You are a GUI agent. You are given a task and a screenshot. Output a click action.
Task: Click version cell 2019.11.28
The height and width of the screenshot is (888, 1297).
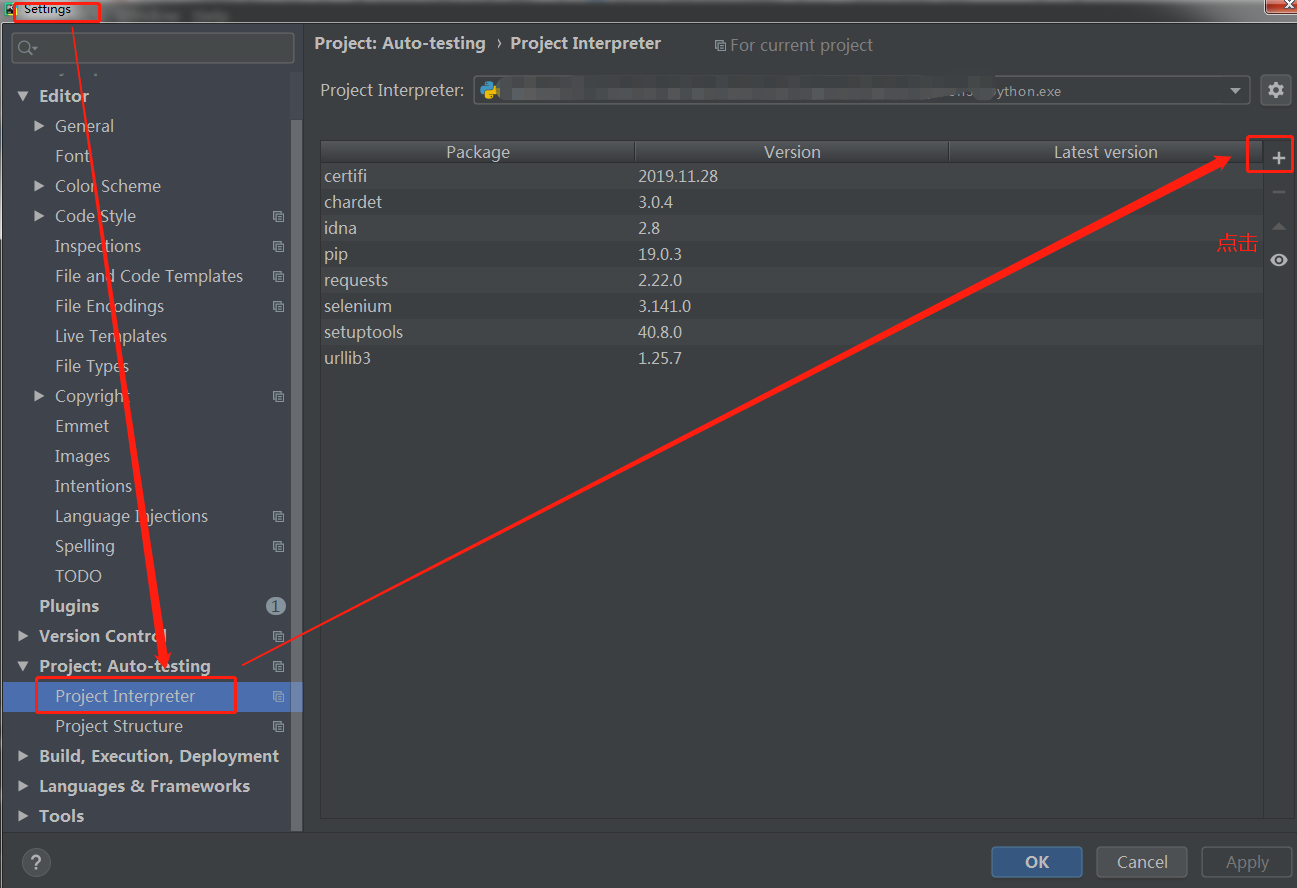(678, 176)
